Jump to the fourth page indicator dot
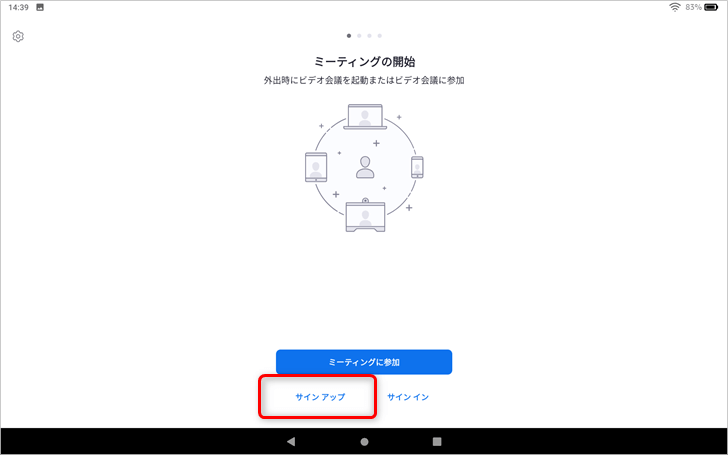Screen dimensions: 728x455 379,35
